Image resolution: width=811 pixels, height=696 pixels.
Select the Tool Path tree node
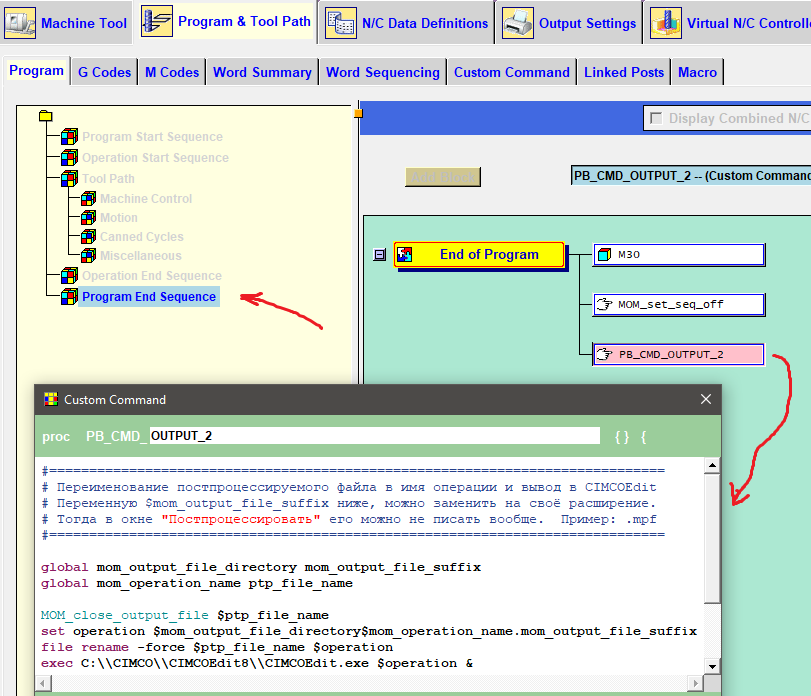point(108,179)
